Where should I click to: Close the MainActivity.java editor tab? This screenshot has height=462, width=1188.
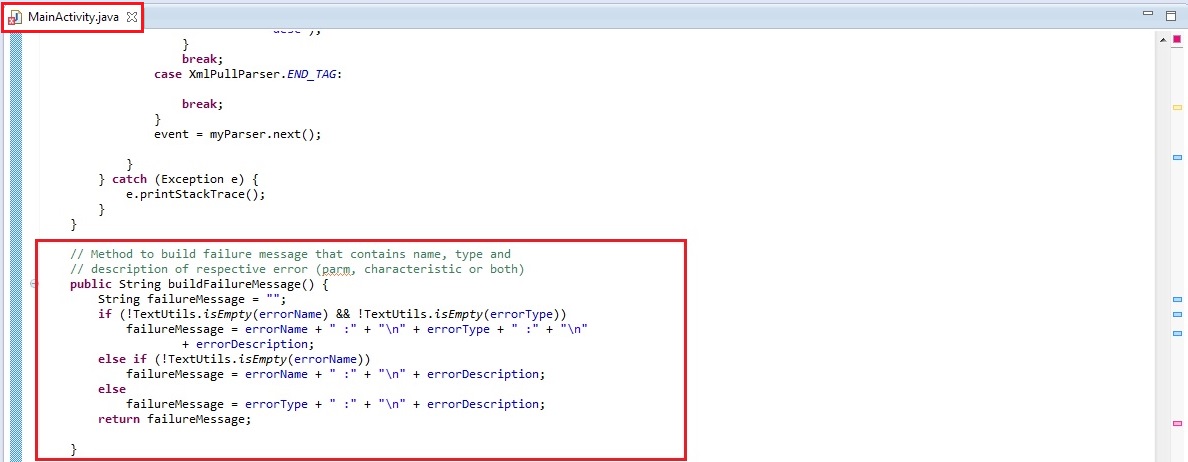click(132, 17)
